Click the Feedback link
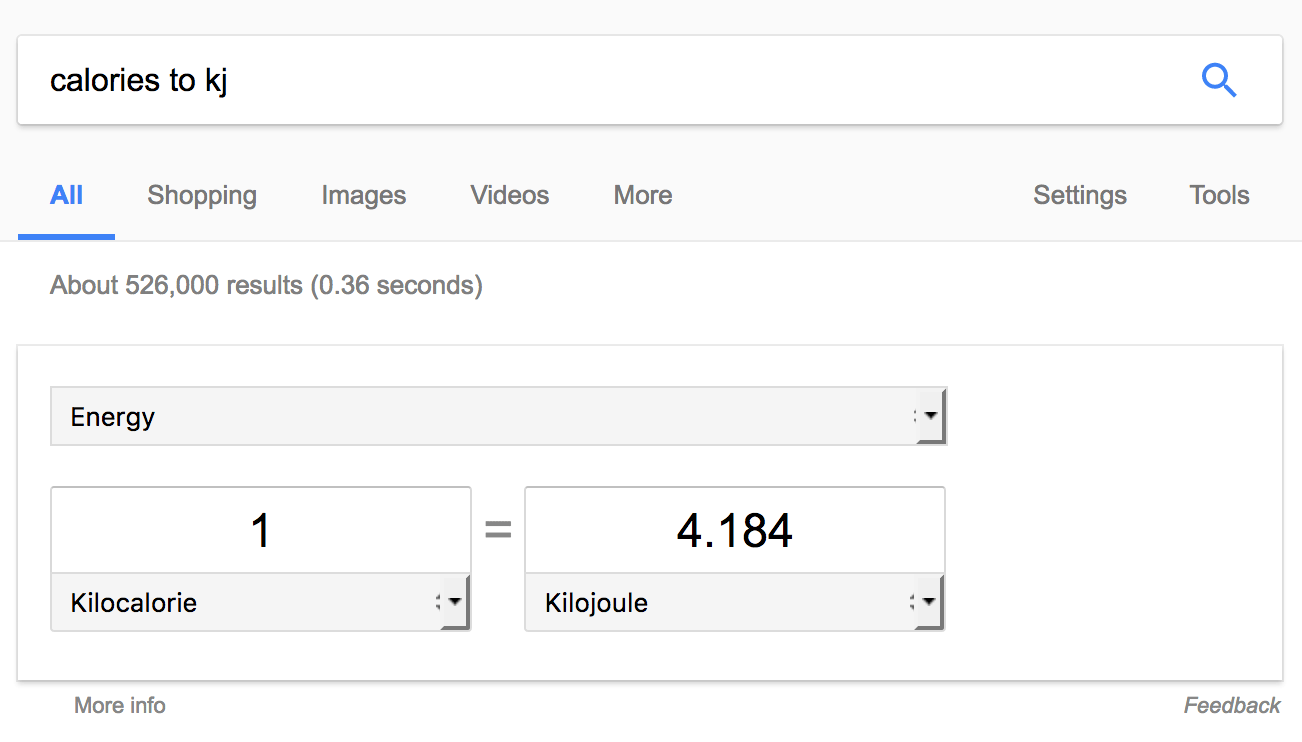1302x742 pixels. pyautogui.click(x=1232, y=705)
